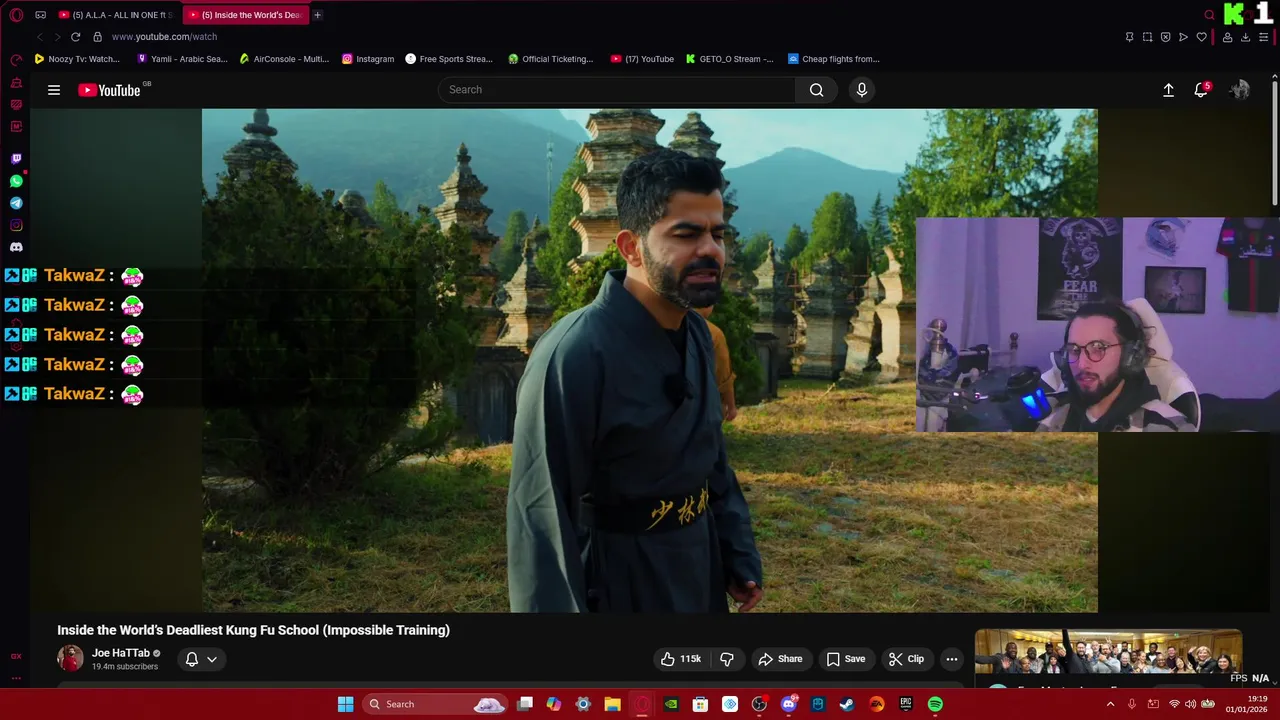This screenshot has height=720, width=1280.
Task: Click the YouTube logo to go home
Action: (x=110, y=90)
